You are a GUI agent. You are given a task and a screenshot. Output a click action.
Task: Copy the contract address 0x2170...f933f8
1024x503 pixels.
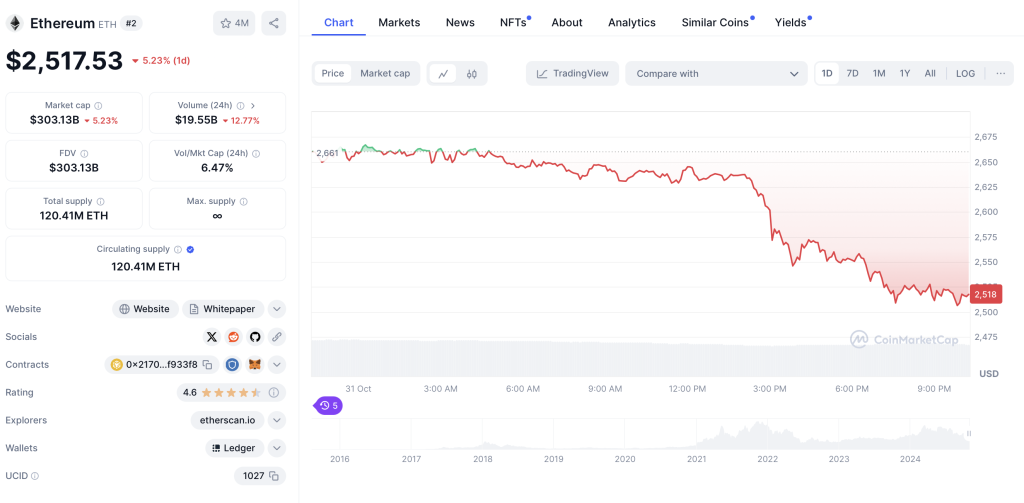point(207,365)
